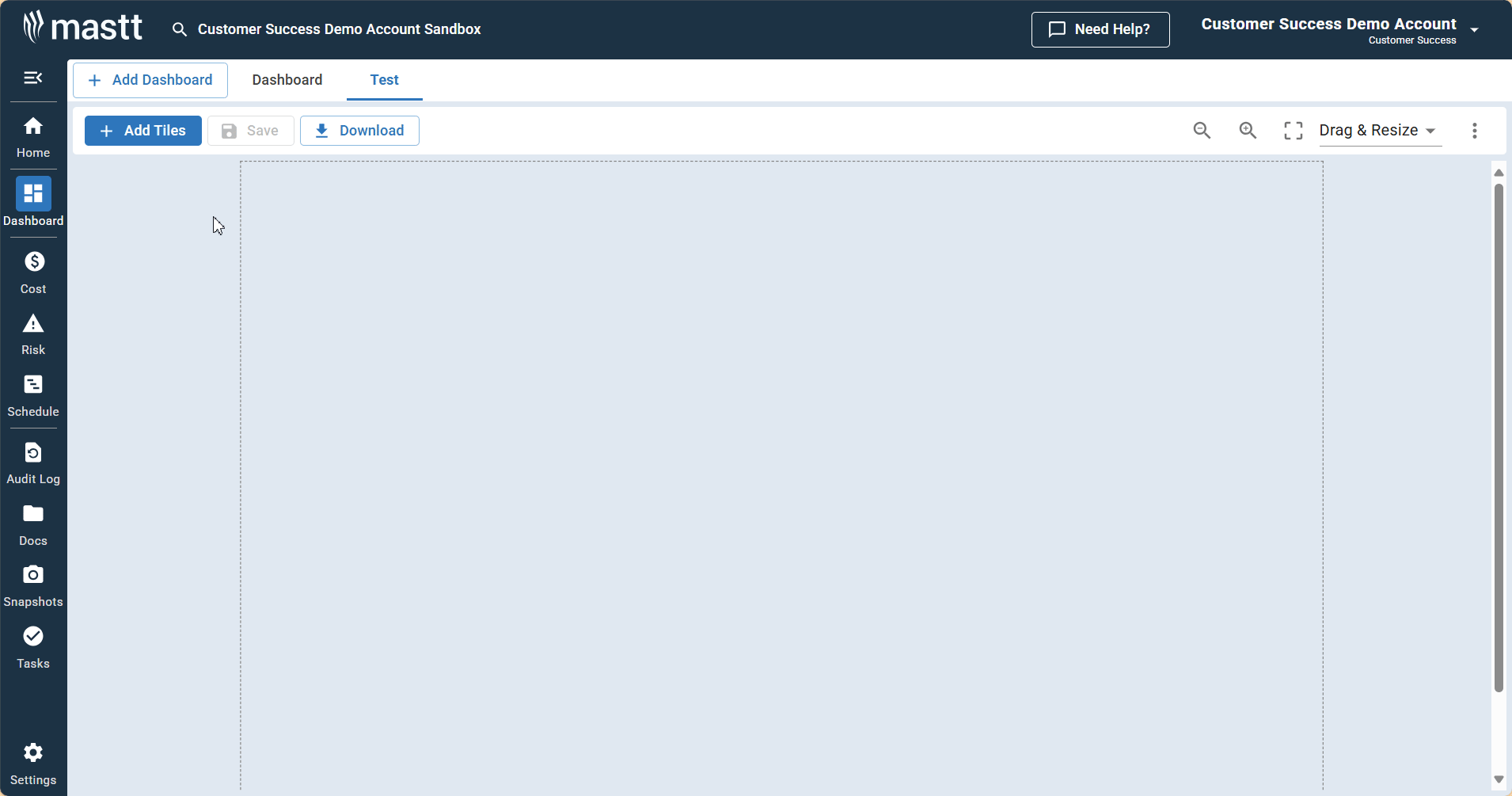
Task: Open the Risk module
Action: coord(33,334)
